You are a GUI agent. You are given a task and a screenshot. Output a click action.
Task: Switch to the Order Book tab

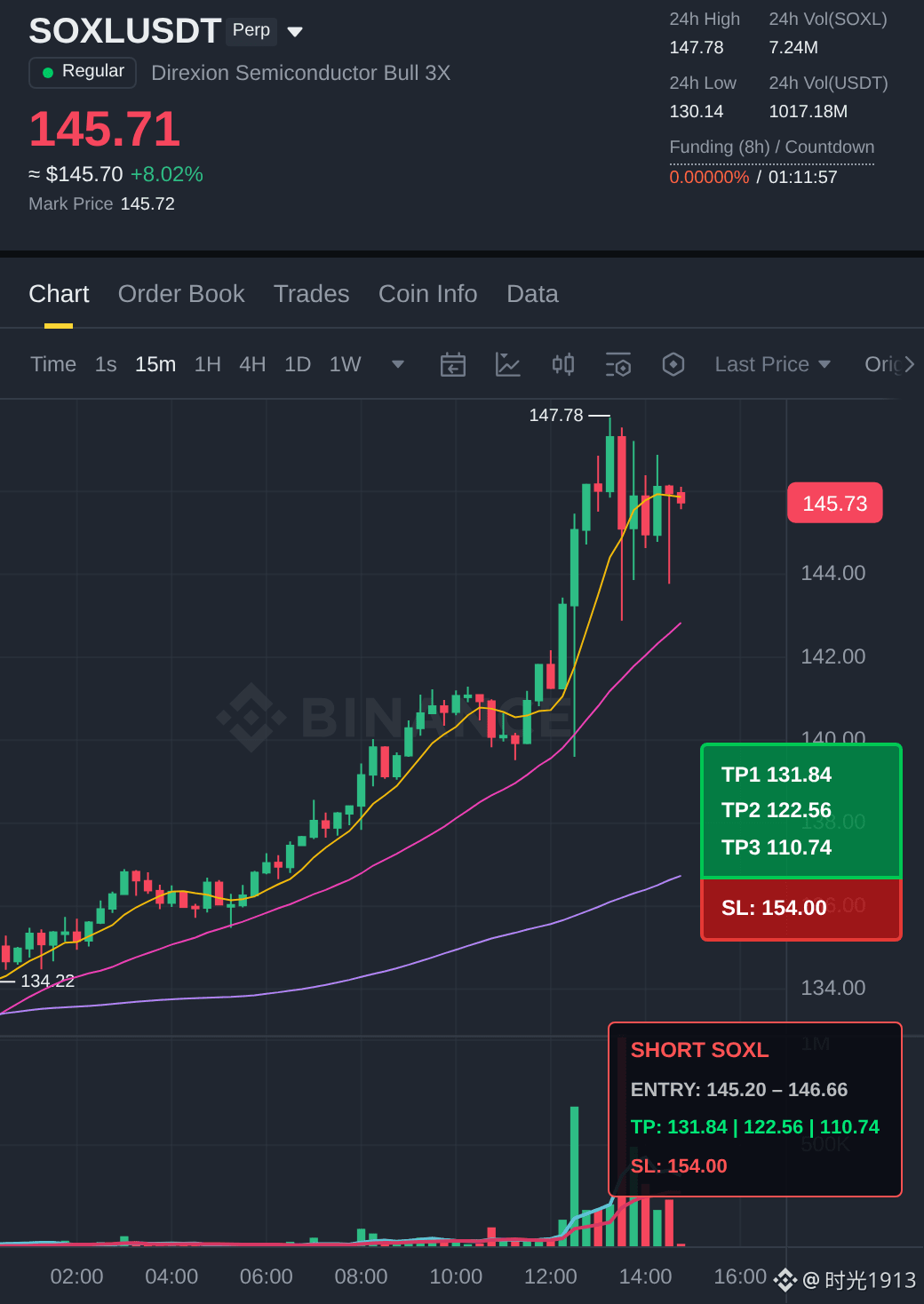click(x=181, y=294)
